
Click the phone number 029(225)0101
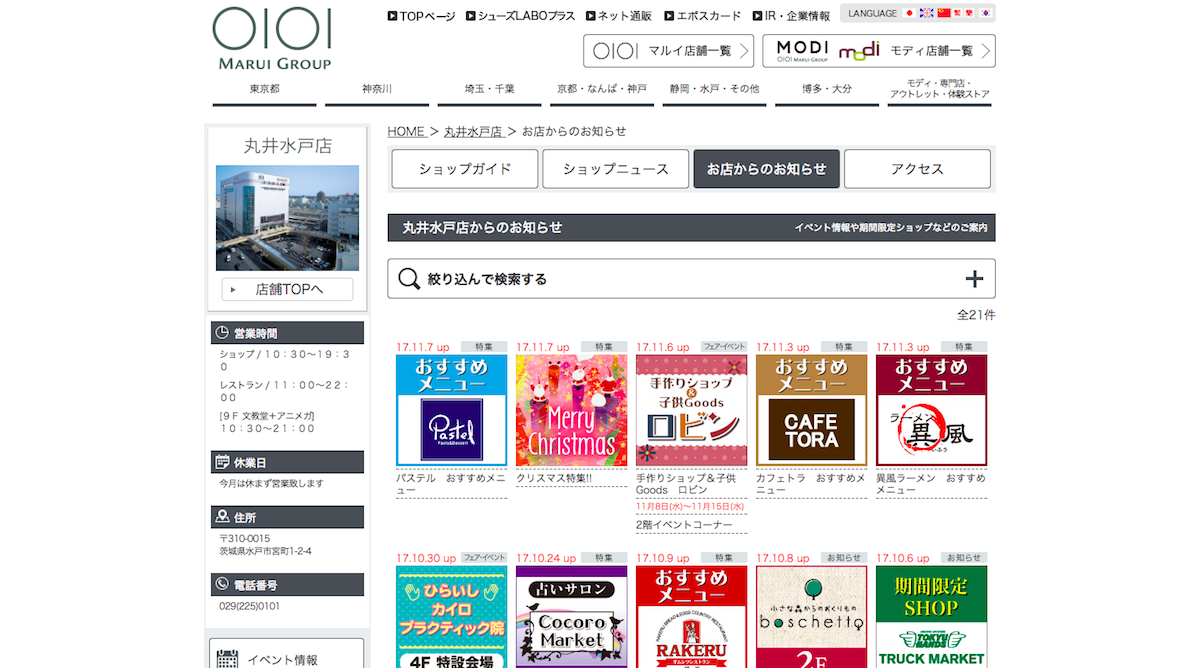pos(250,606)
